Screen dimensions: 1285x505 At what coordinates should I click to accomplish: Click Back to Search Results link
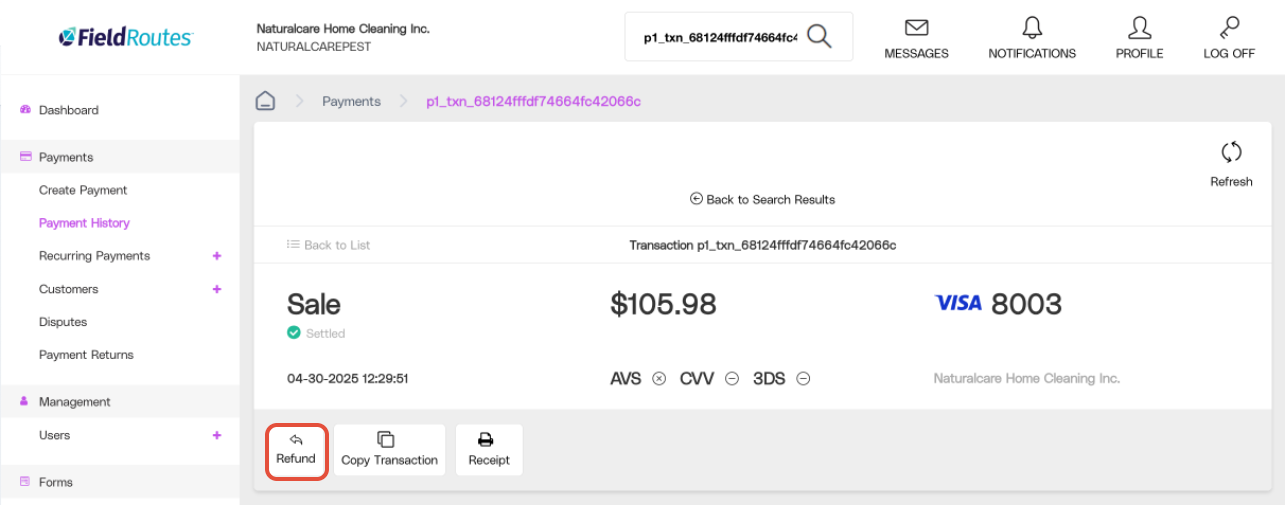762,199
